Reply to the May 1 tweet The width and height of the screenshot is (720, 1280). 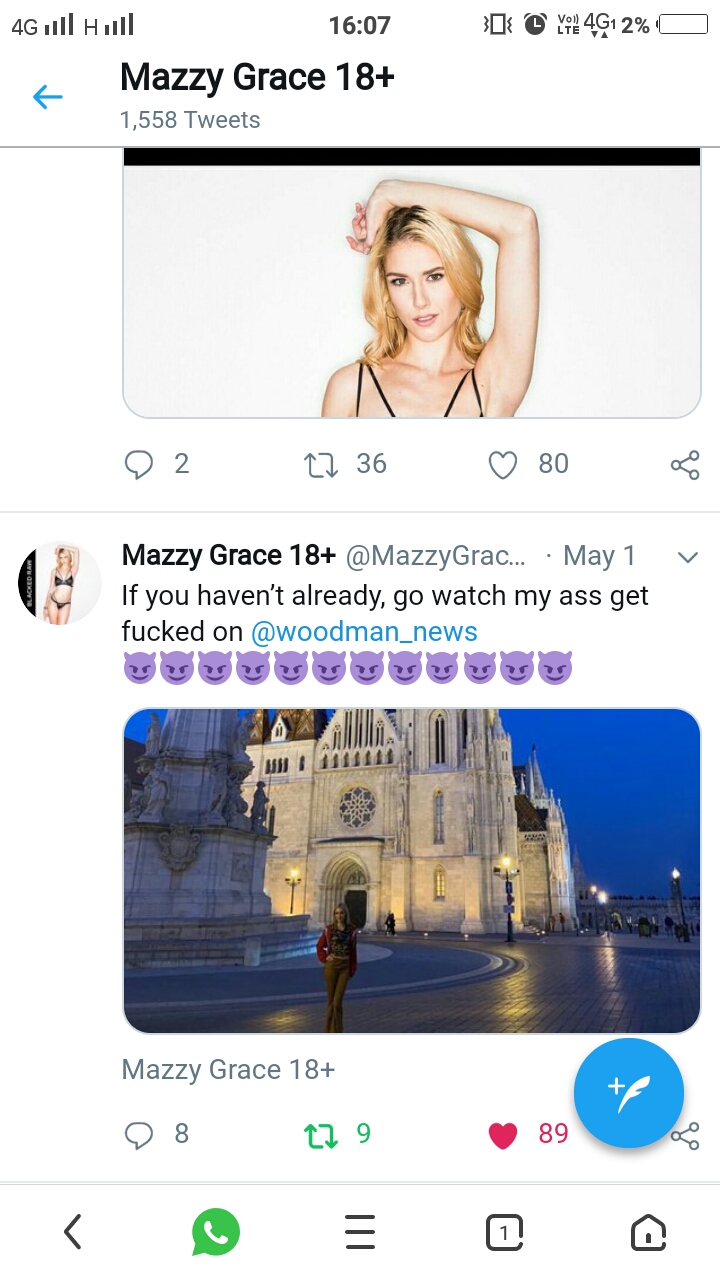coord(139,1134)
